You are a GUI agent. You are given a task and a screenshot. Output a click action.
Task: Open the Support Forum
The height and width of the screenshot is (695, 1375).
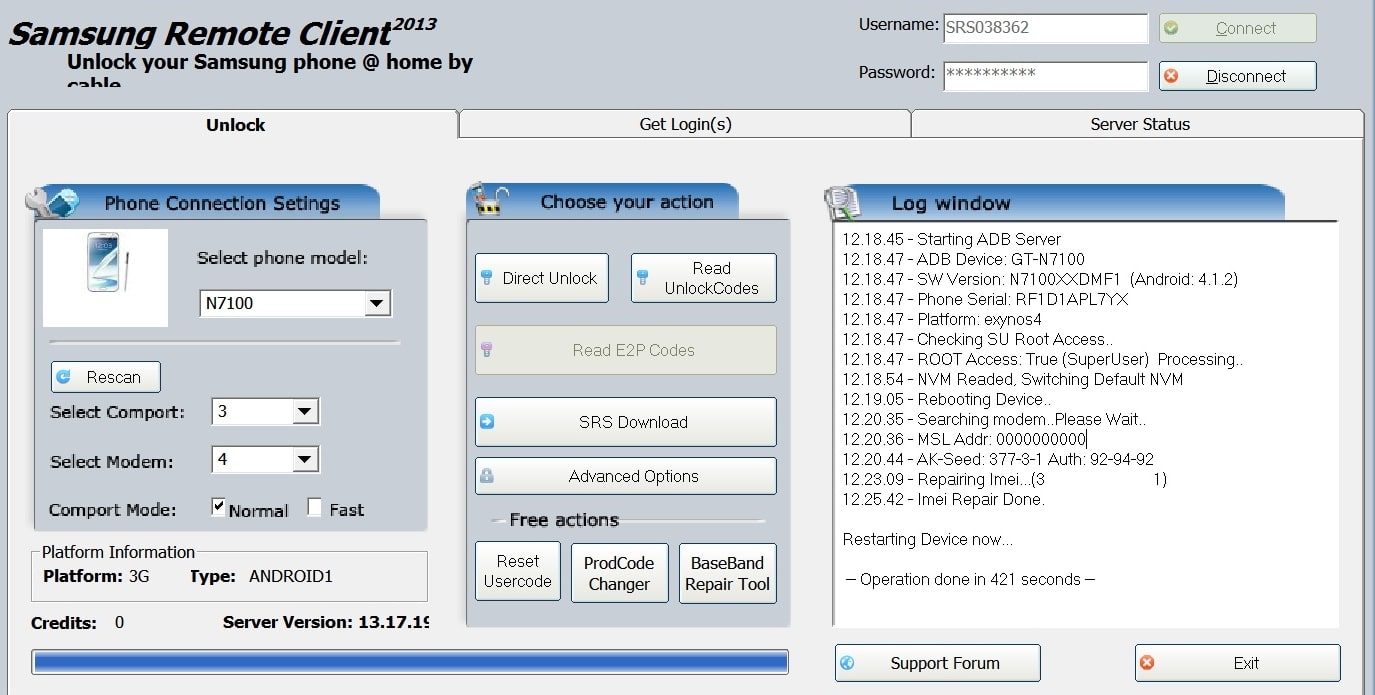point(937,663)
